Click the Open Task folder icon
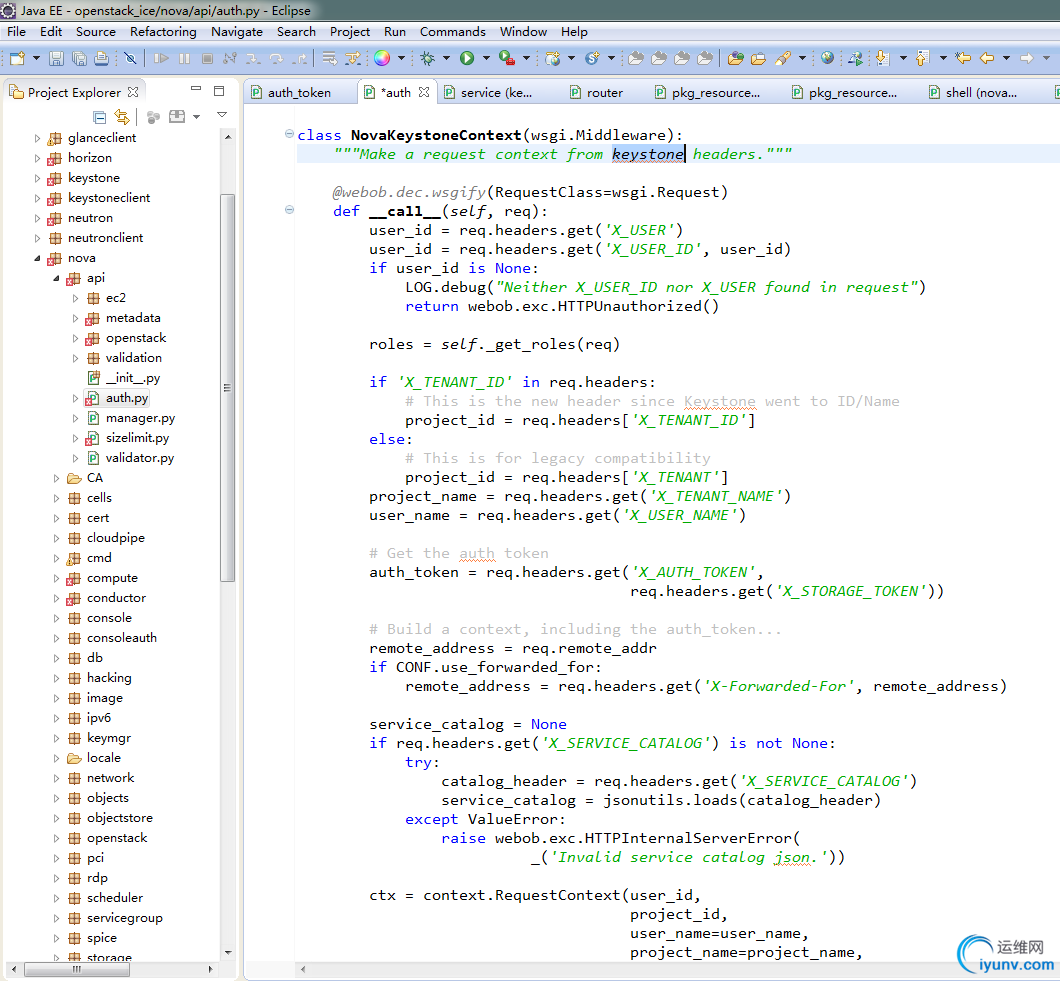 pyautogui.click(x=758, y=58)
